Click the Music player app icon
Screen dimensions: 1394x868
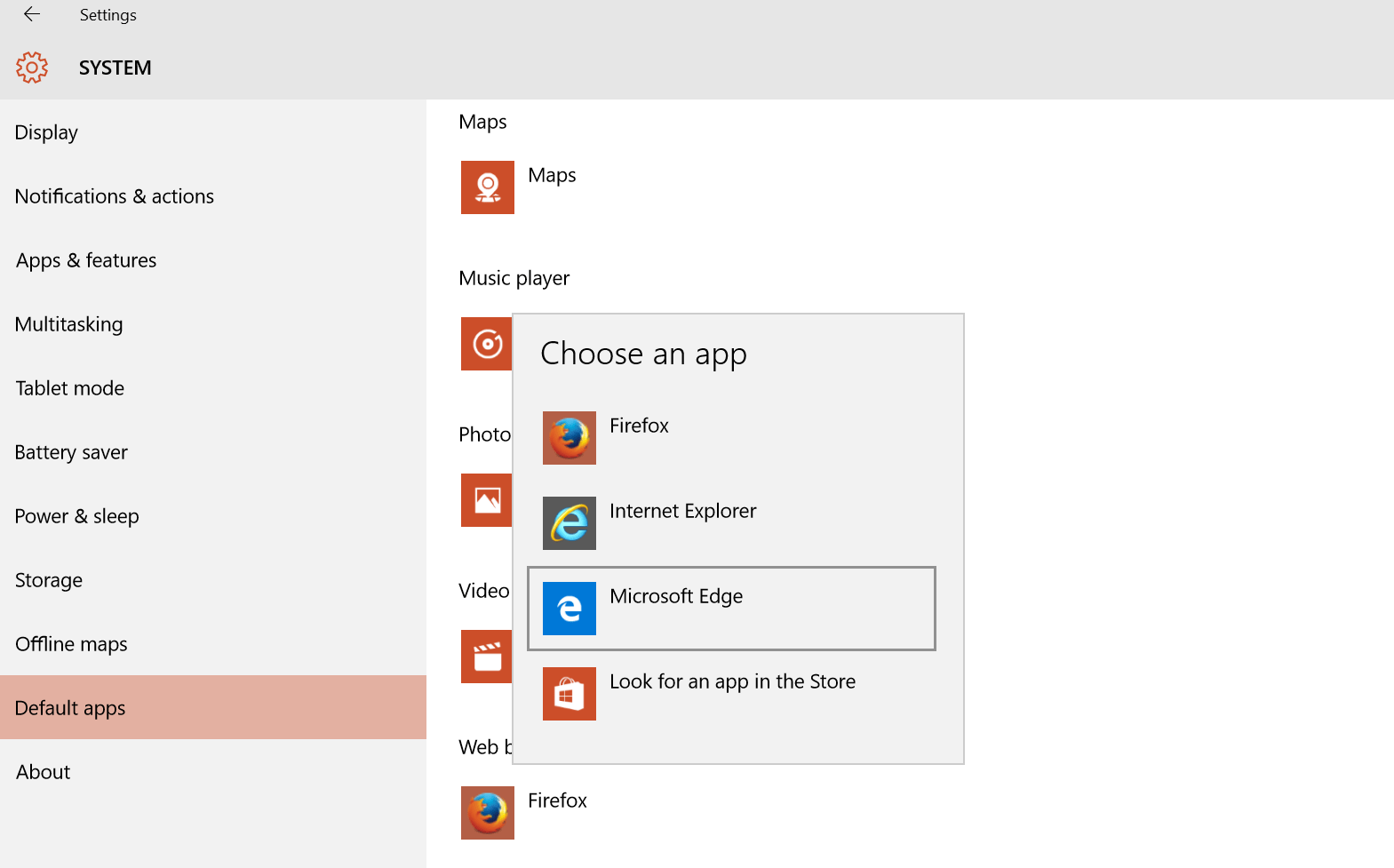click(486, 344)
